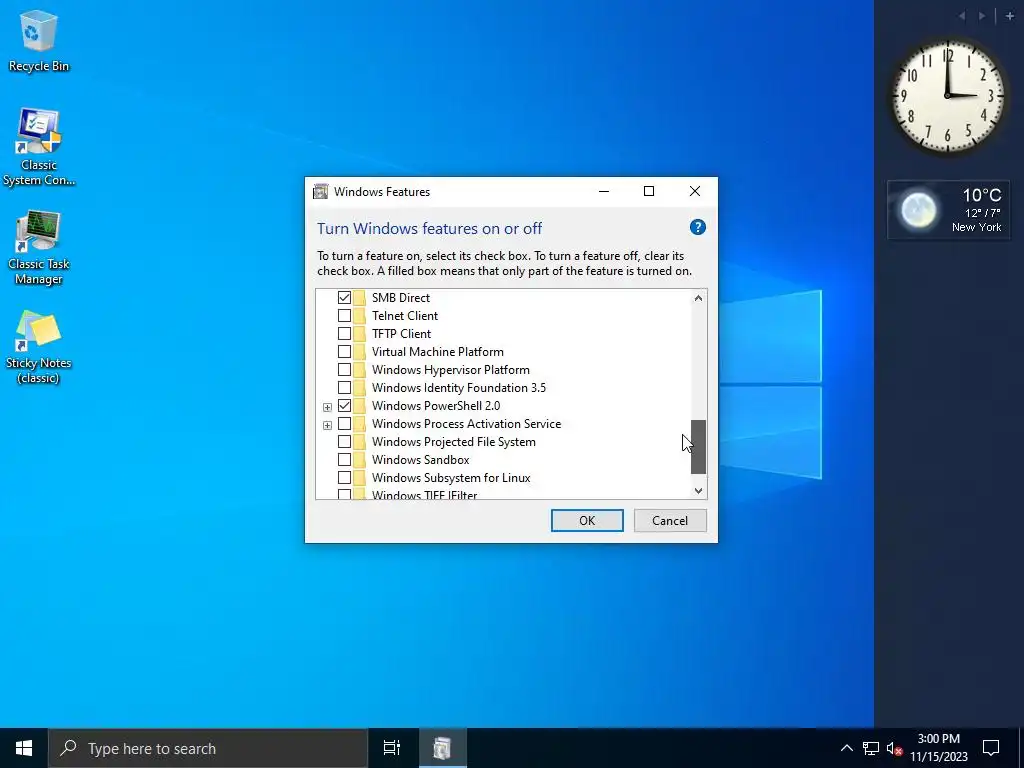Click the folder icon beside Windows Sandbox
This screenshot has width=1024, height=768.
[x=359, y=460]
